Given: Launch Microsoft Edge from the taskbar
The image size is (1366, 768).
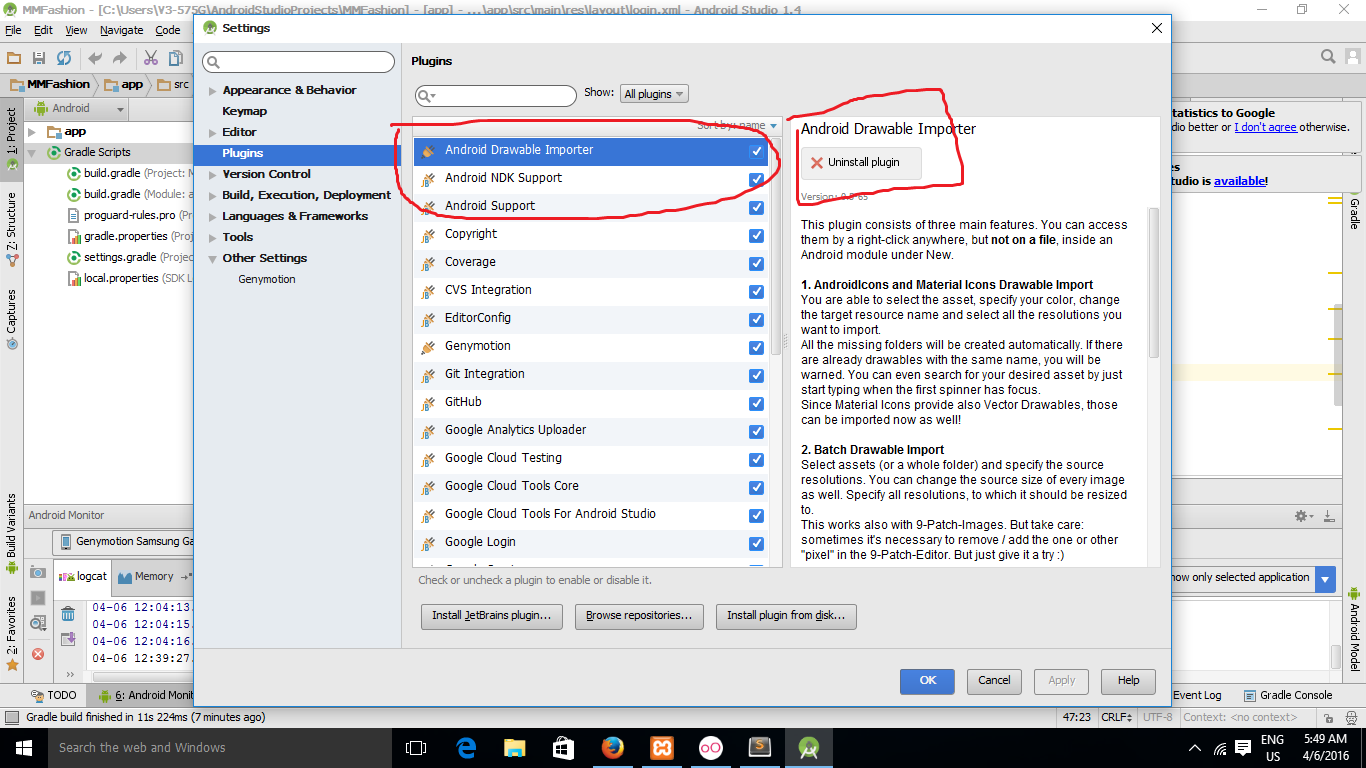Looking at the screenshot, I should pyautogui.click(x=465, y=748).
